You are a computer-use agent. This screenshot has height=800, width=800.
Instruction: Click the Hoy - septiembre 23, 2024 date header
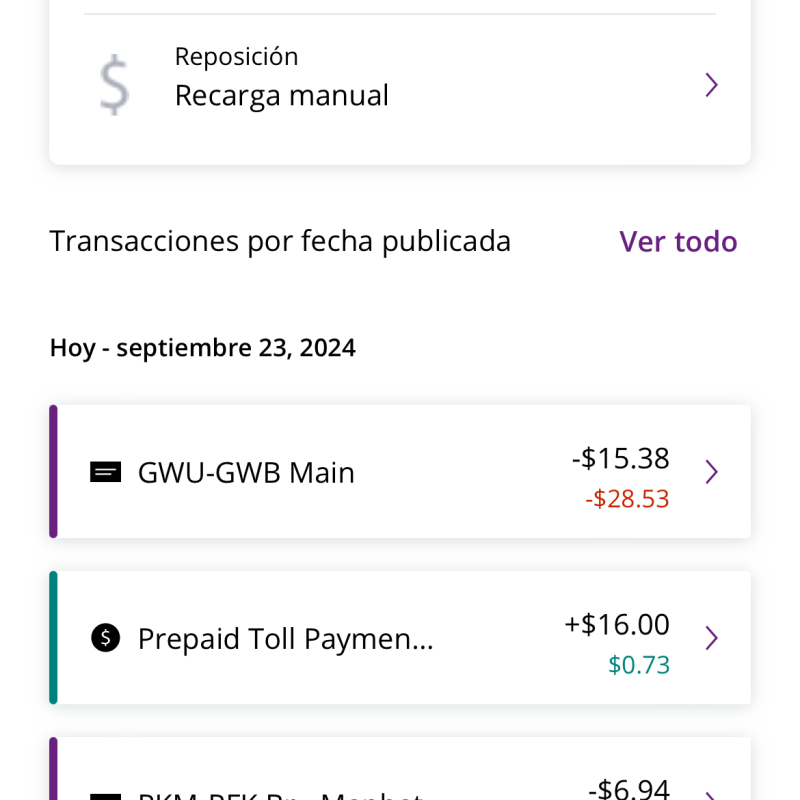click(203, 348)
